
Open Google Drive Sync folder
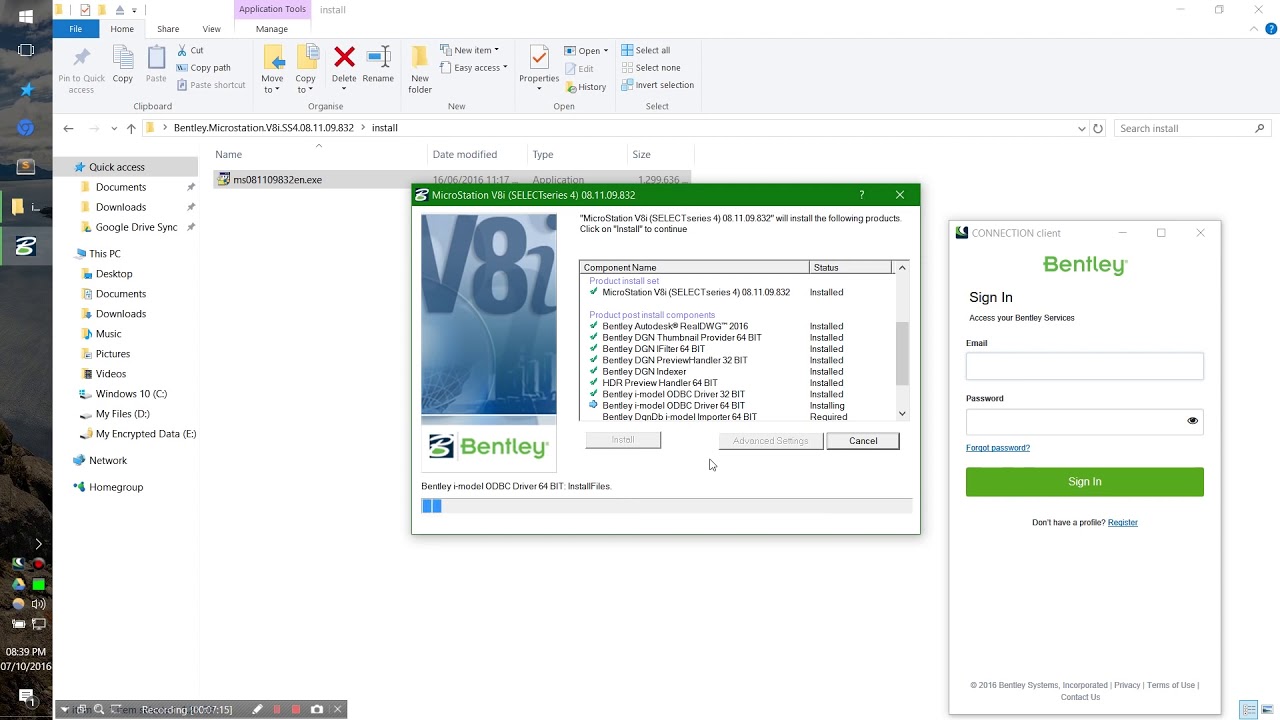tap(136, 227)
